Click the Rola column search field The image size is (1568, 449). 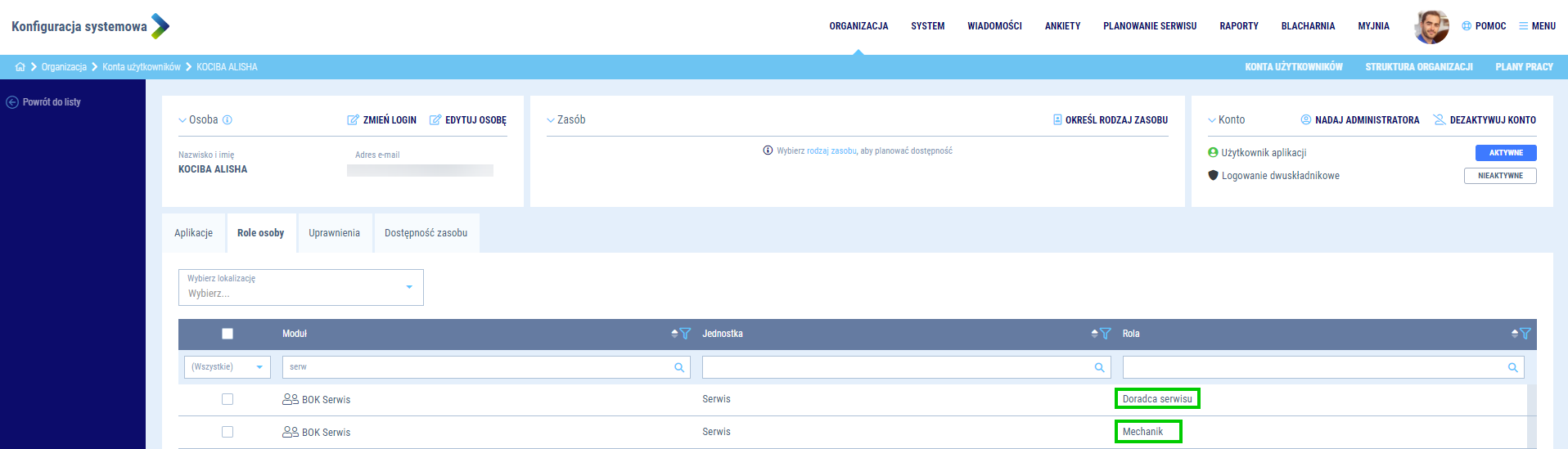tap(1313, 368)
